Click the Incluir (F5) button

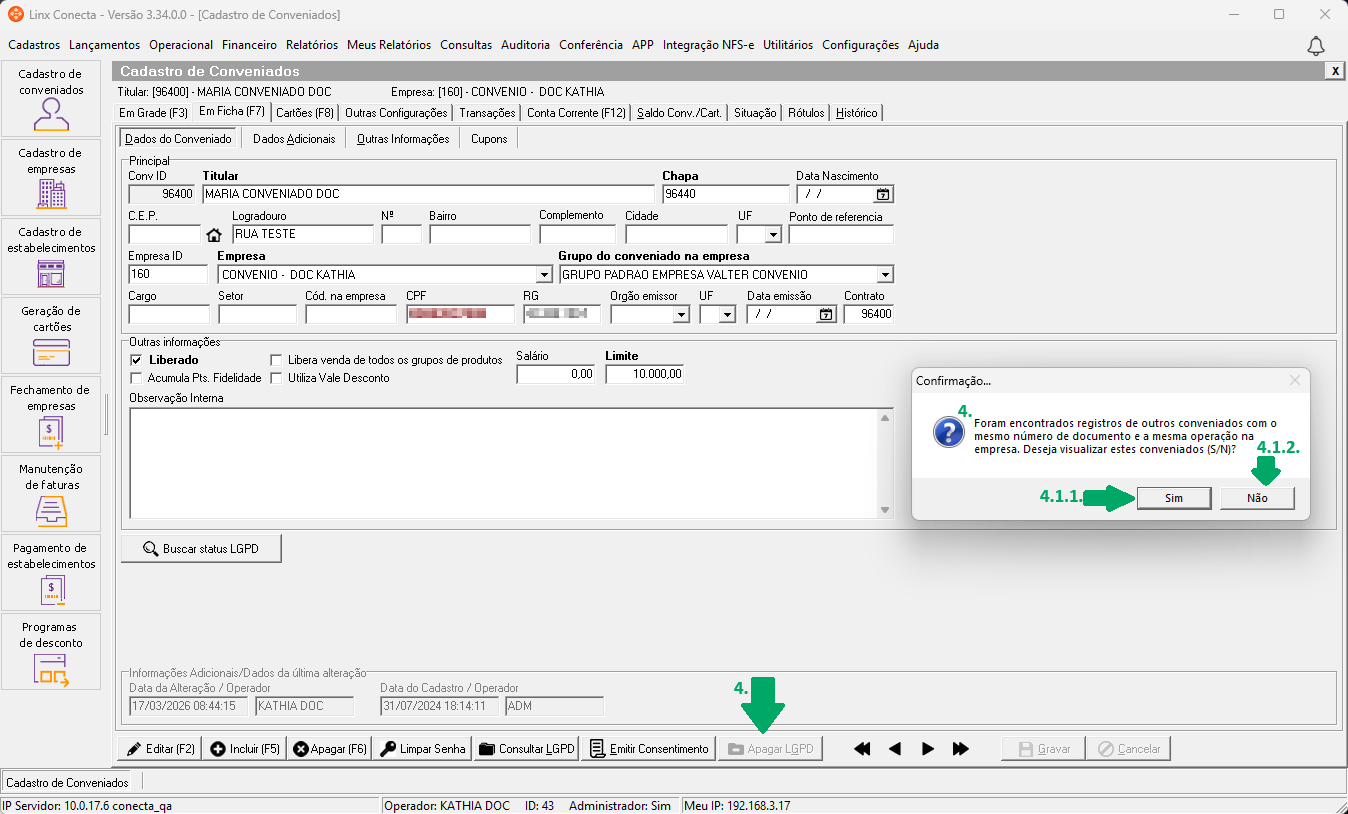[x=244, y=749]
